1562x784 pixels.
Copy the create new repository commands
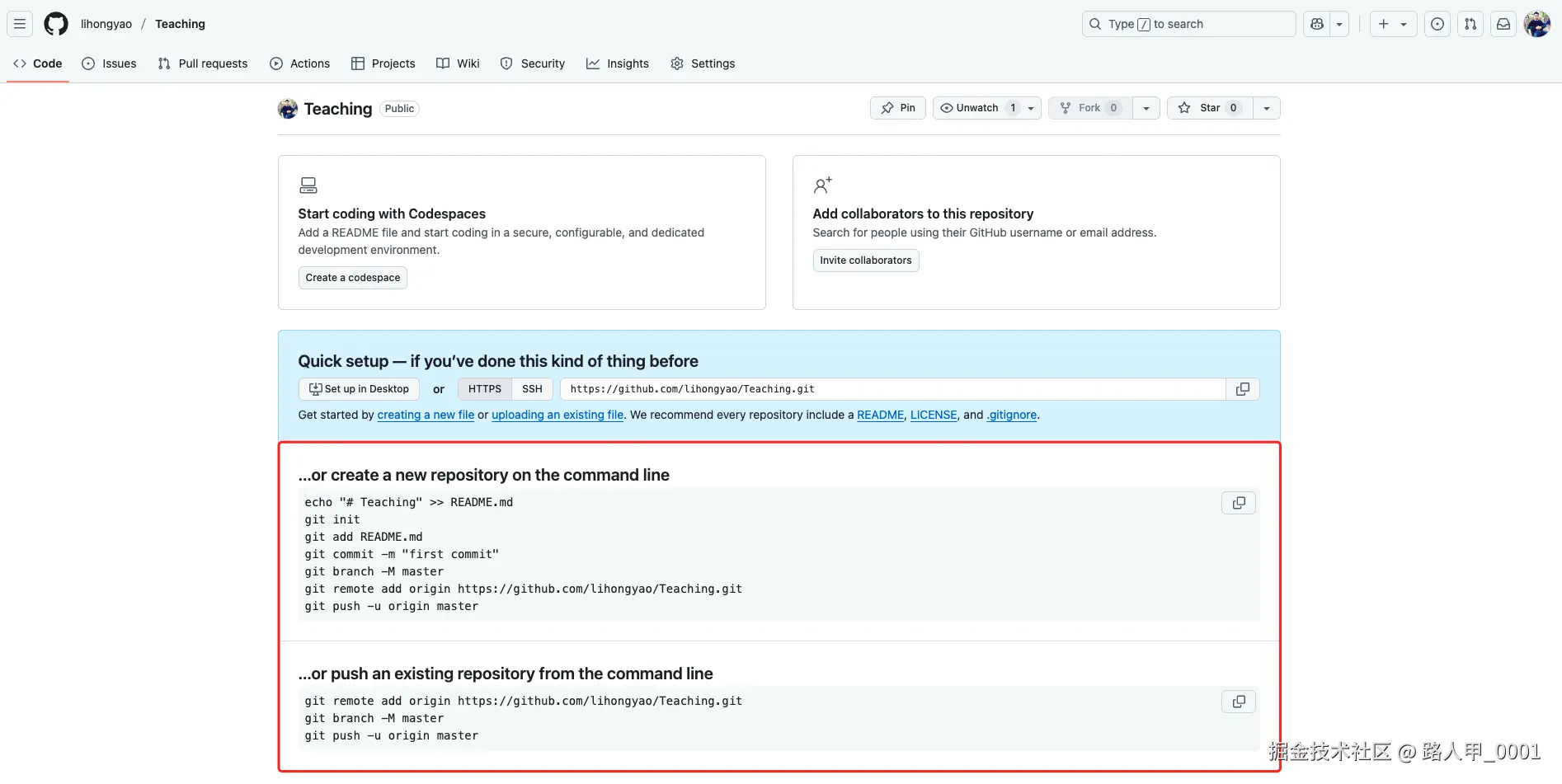[1239, 503]
